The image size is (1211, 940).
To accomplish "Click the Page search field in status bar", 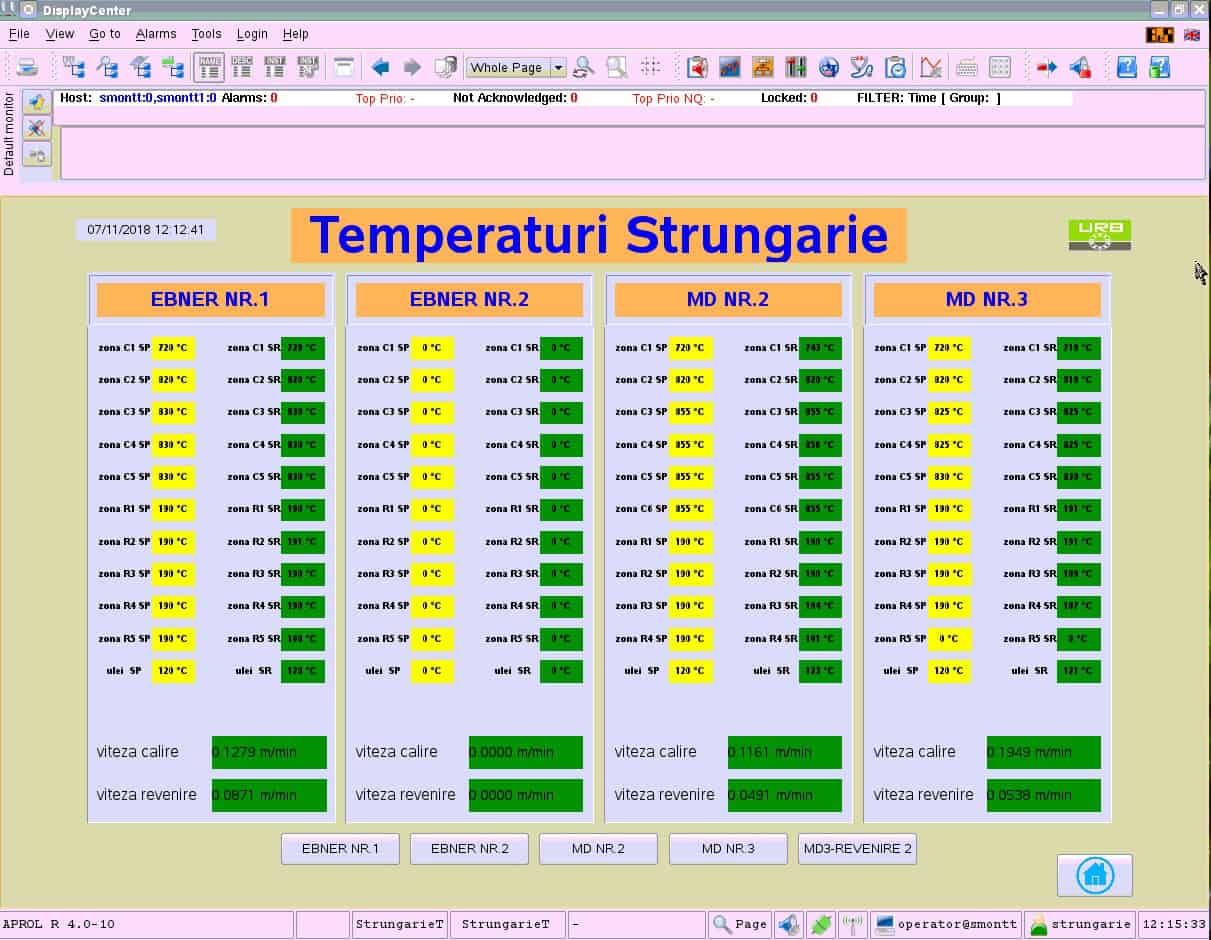I will [x=739, y=924].
